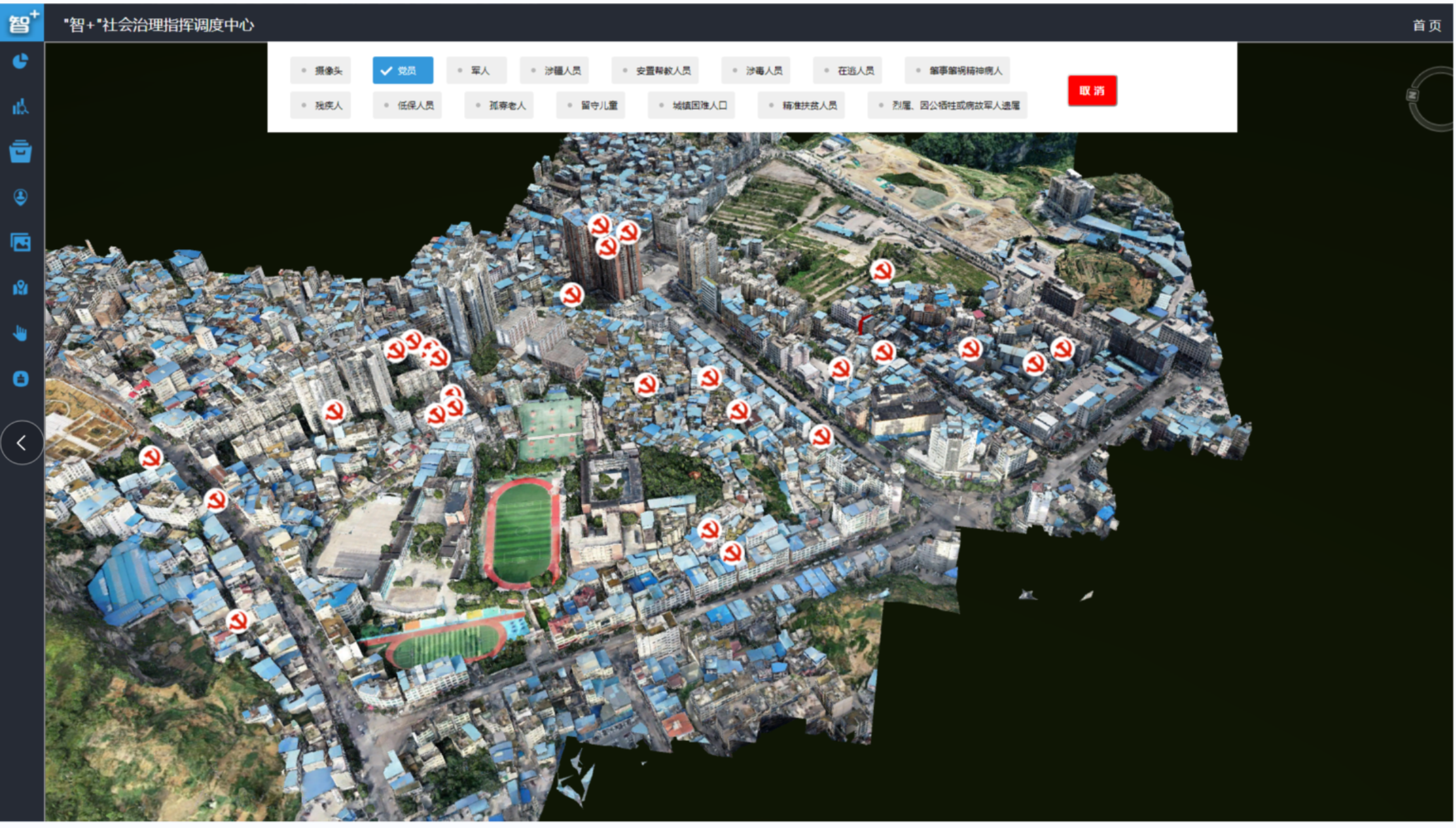Go to 首页 home link

pos(1427,25)
